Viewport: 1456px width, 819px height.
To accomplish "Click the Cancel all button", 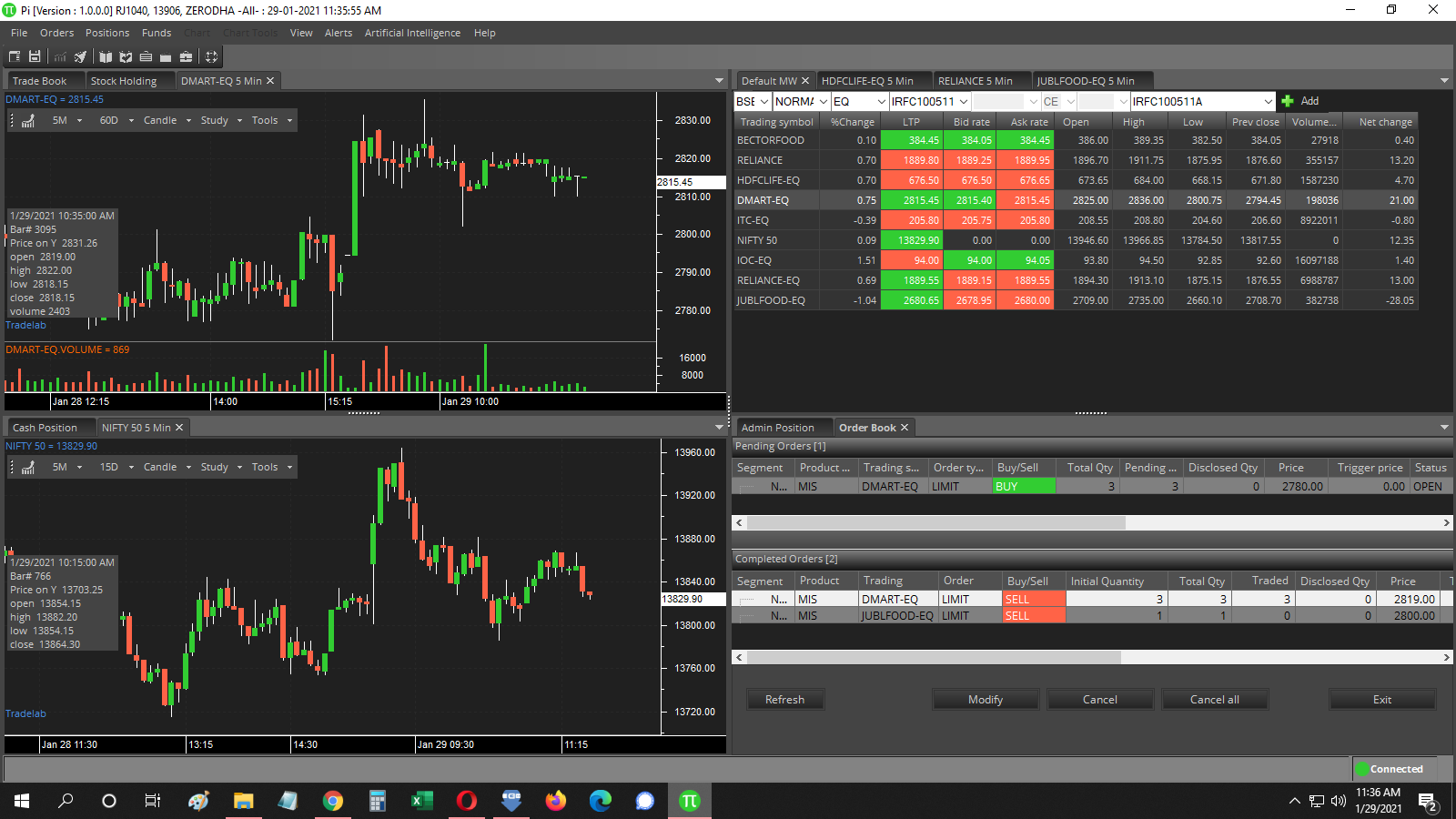I will click(1215, 700).
